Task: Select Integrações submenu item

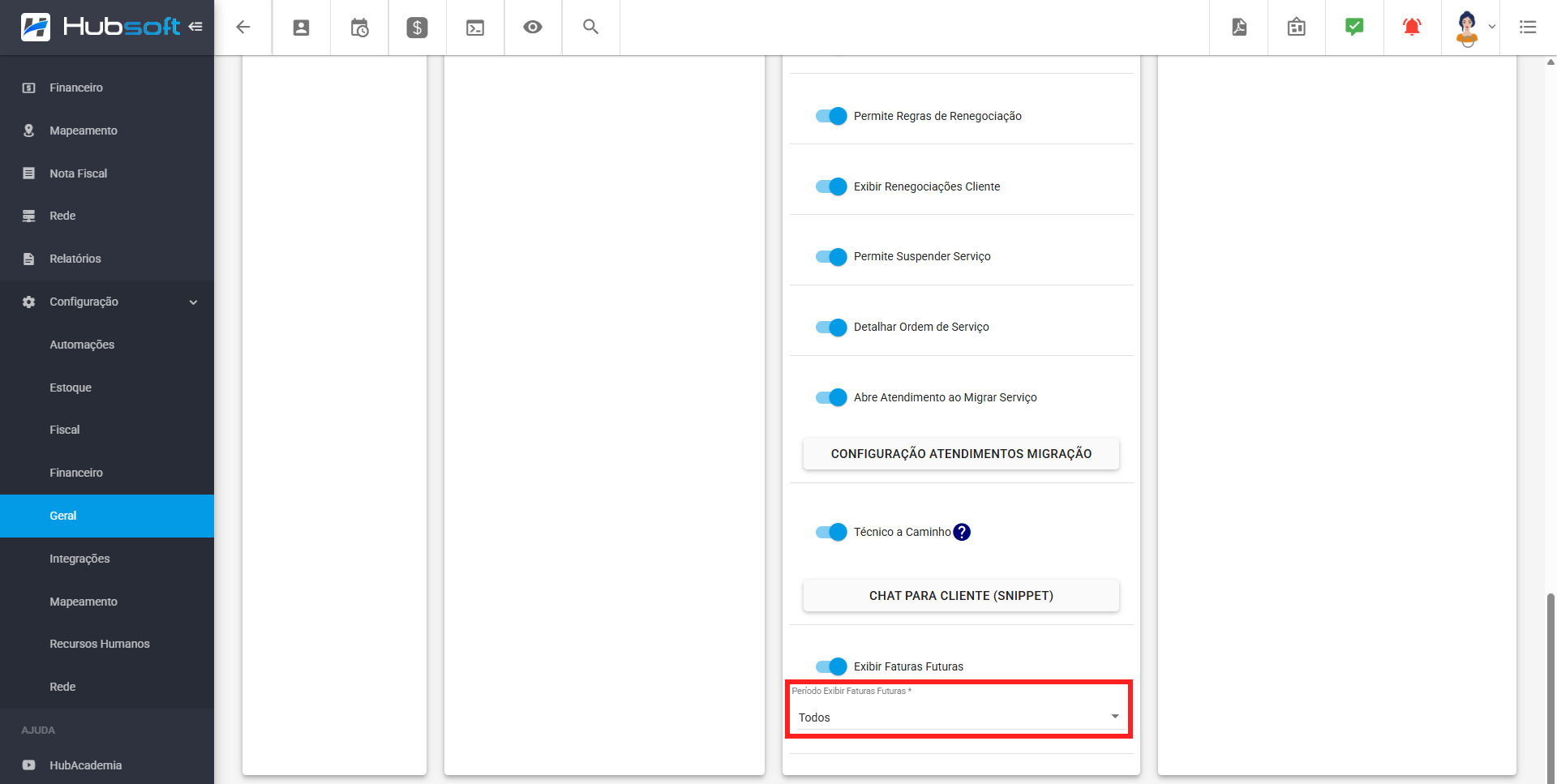Action: [x=107, y=559]
